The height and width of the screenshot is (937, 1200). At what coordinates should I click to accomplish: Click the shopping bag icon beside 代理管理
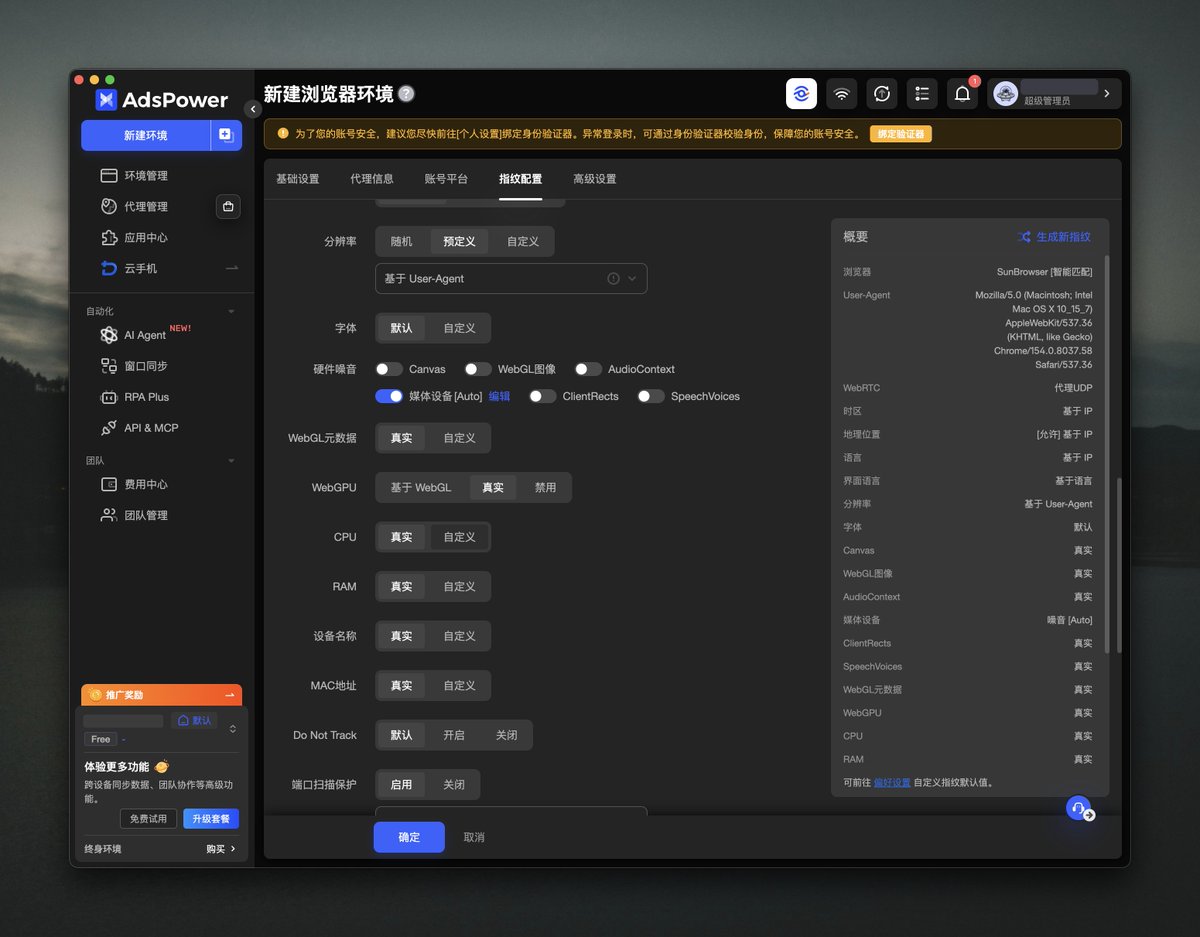pyautogui.click(x=228, y=207)
